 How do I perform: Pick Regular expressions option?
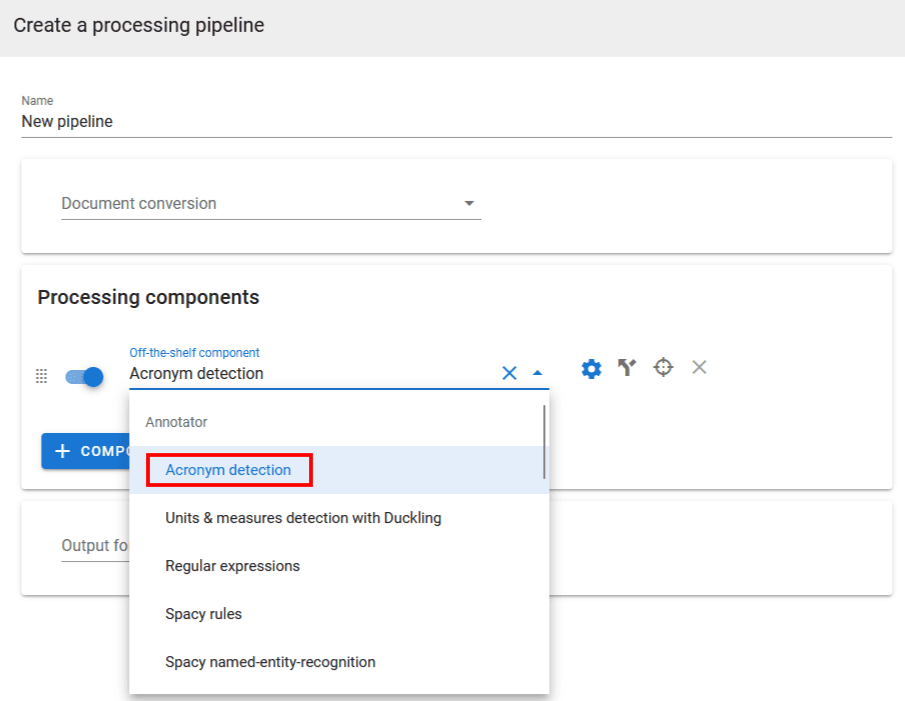click(232, 566)
